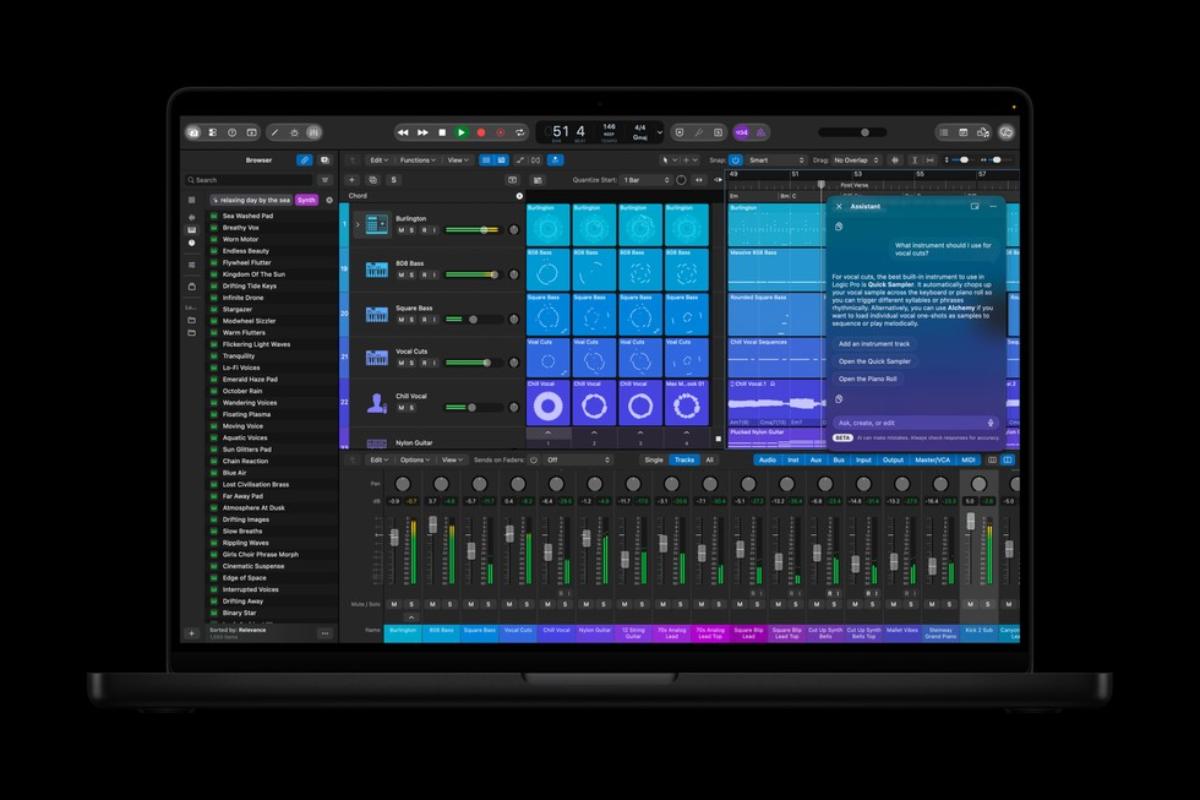Start playback with the green Play button
This screenshot has height=800, width=1200.
pos(461,132)
